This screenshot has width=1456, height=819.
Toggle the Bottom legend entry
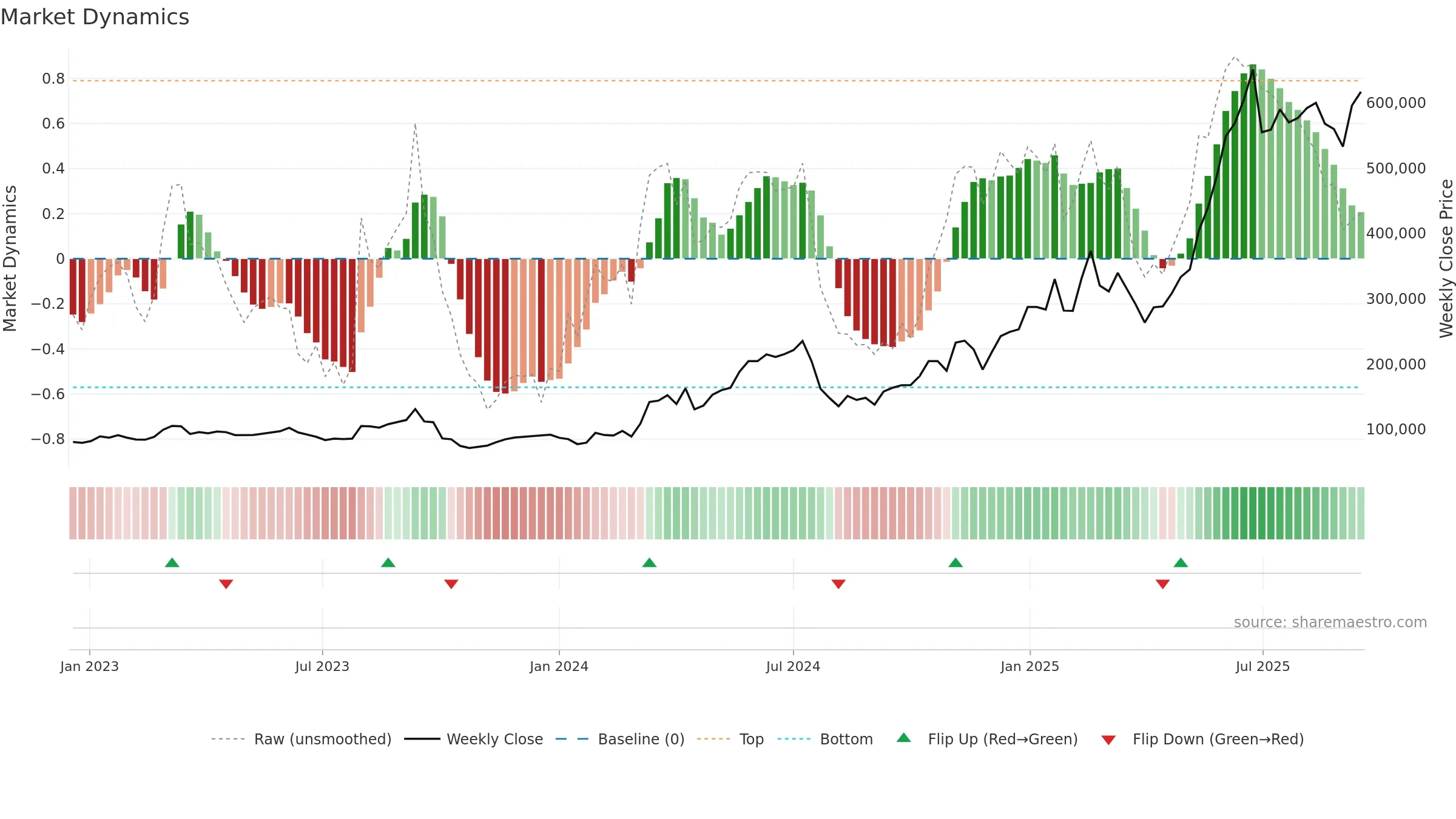(825, 739)
